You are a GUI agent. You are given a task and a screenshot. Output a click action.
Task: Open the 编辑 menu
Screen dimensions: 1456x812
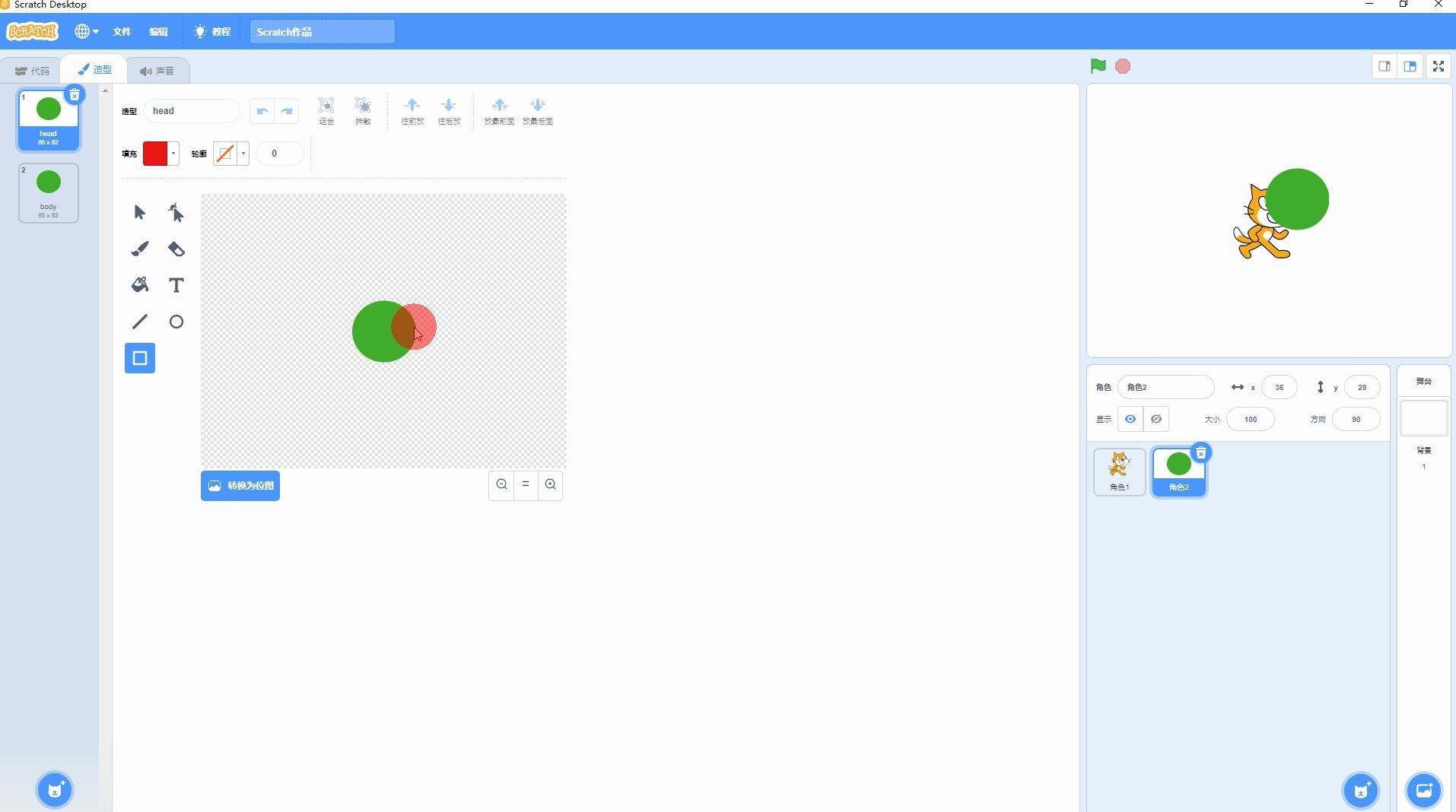point(158,31)
